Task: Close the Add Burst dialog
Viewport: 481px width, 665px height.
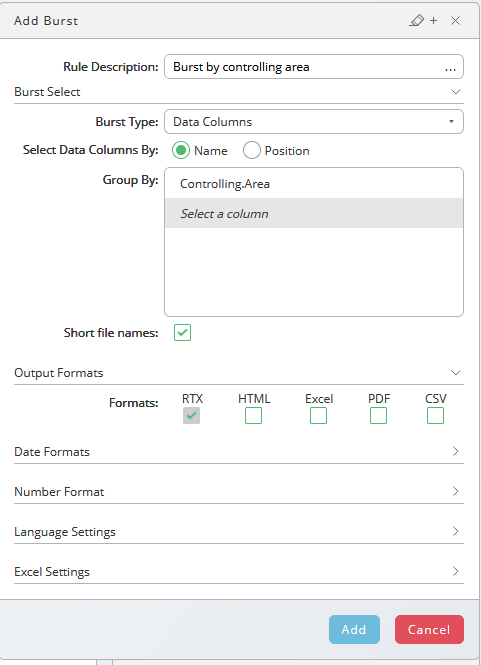Action: tap(455, 20)
